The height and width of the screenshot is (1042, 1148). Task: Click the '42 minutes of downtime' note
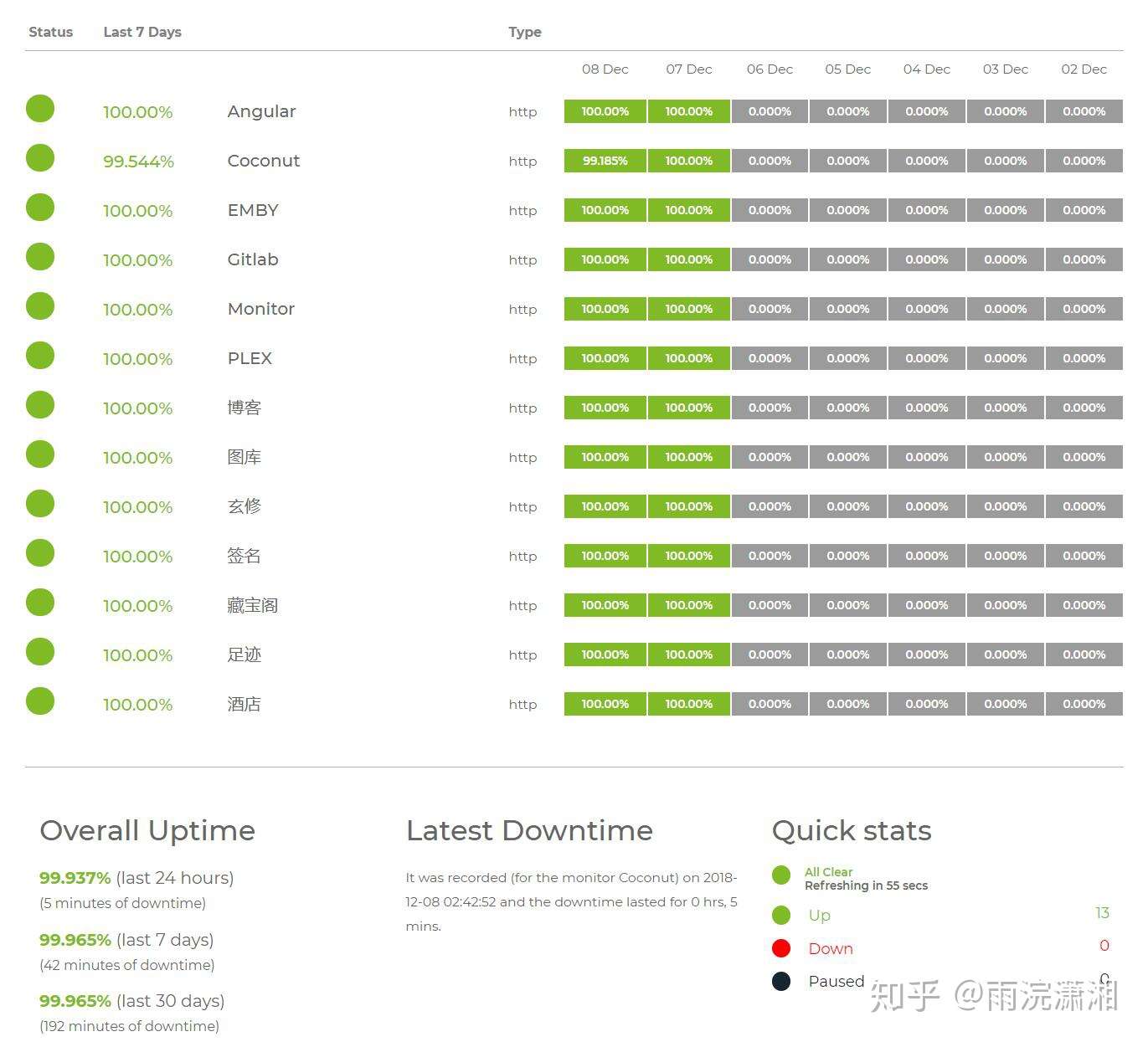click(x=127, y=965)
